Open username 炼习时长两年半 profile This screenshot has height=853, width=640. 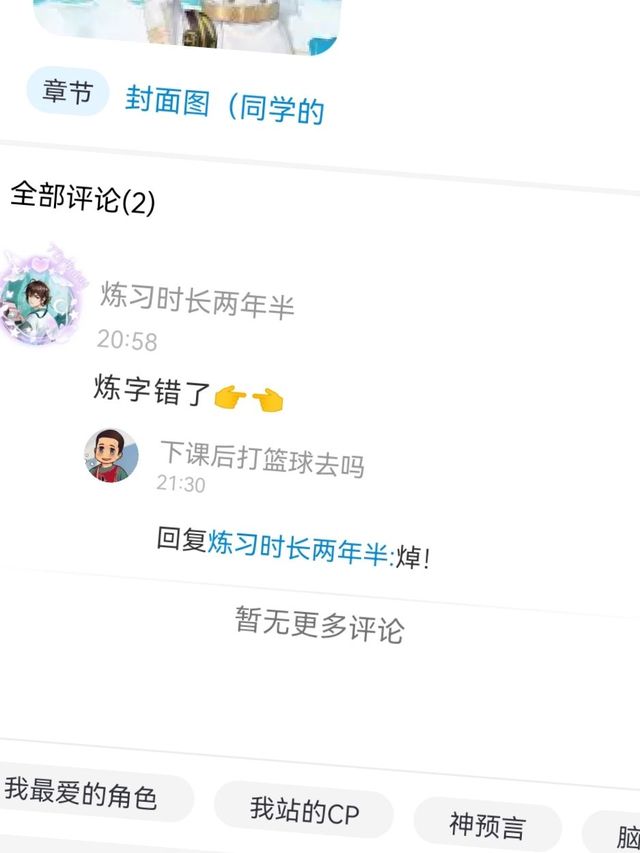point(197,300)
